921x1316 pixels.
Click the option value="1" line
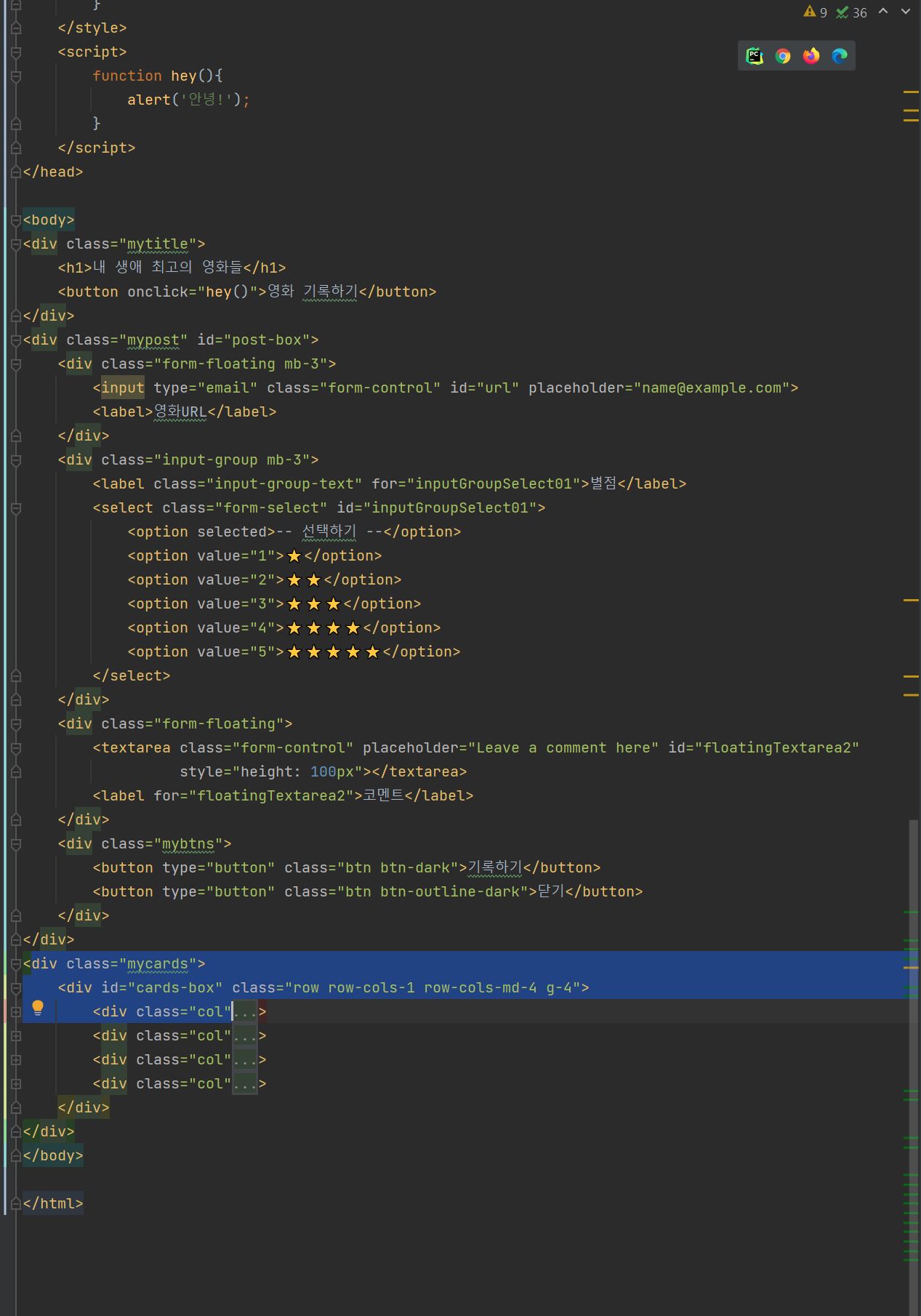coord(254,555)
